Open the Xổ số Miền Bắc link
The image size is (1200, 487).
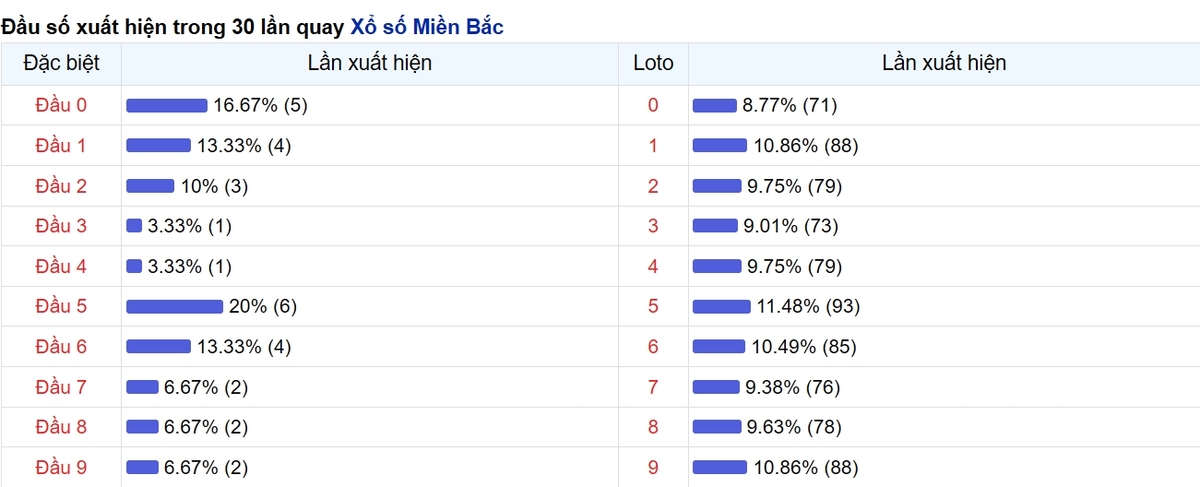pos(427,27)
